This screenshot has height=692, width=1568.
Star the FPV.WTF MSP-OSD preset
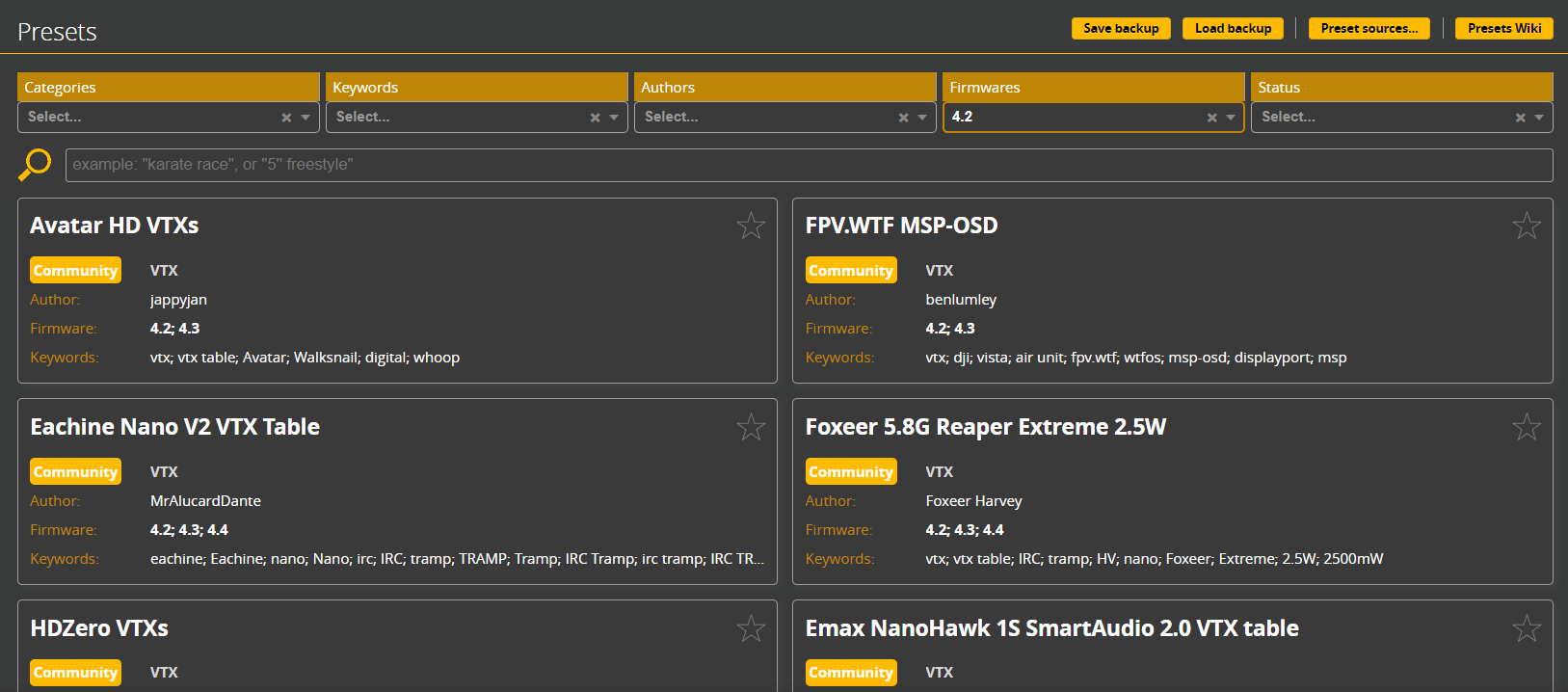[x=1526, y=226]
